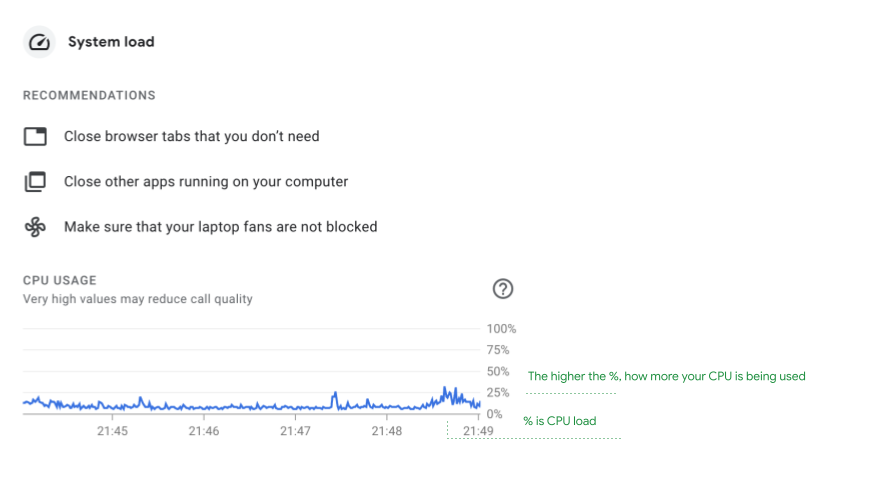Click the laptop fans not blocked recommendation
Screen dimensions: 874x491
tap(220, 227)
